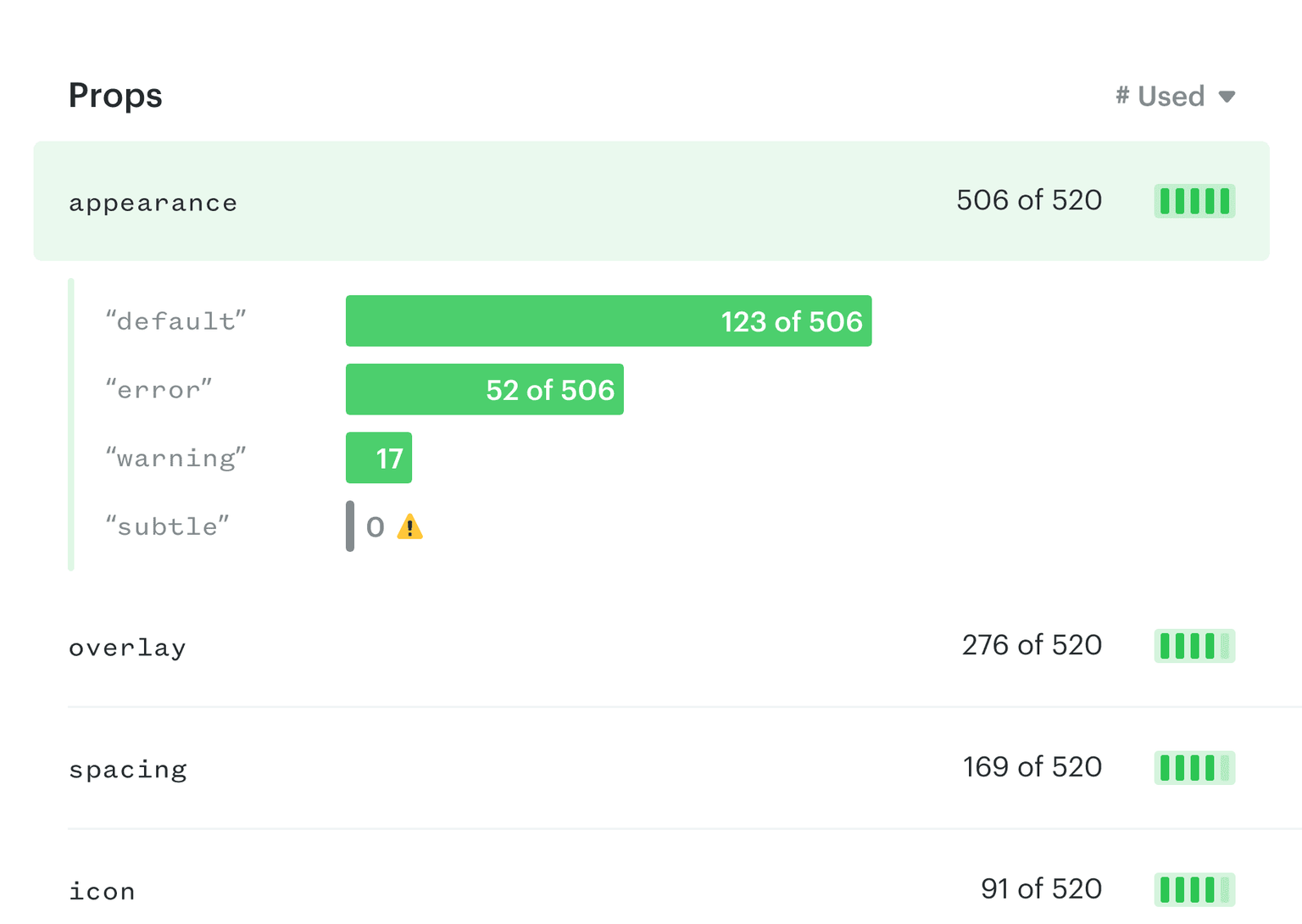This screenshot has height=924, width=1302.
Task: Click the 276 of 520 overlay count
Action: [x=1031, y=646]
